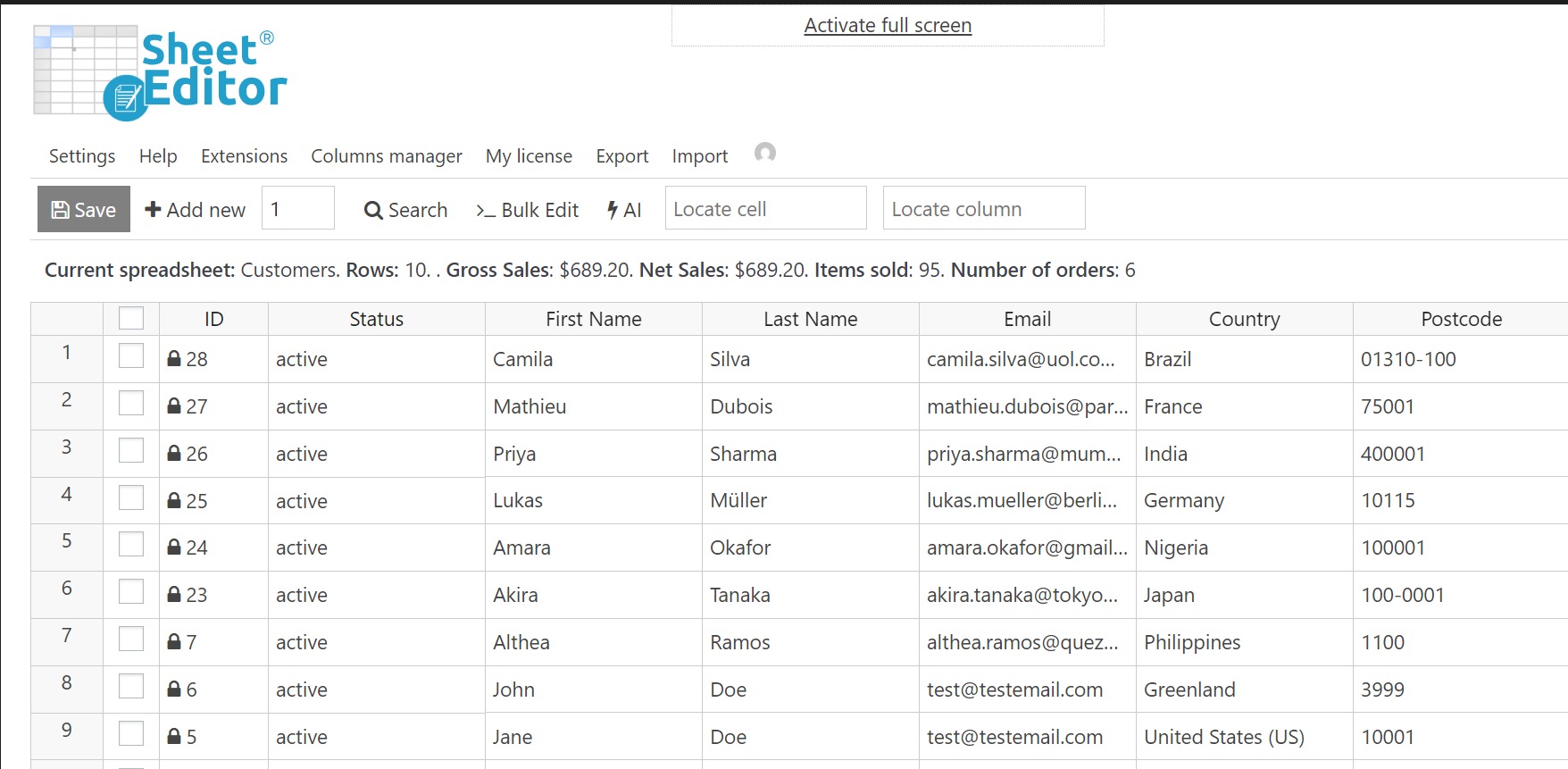Click the Postcode column header

1461,319
